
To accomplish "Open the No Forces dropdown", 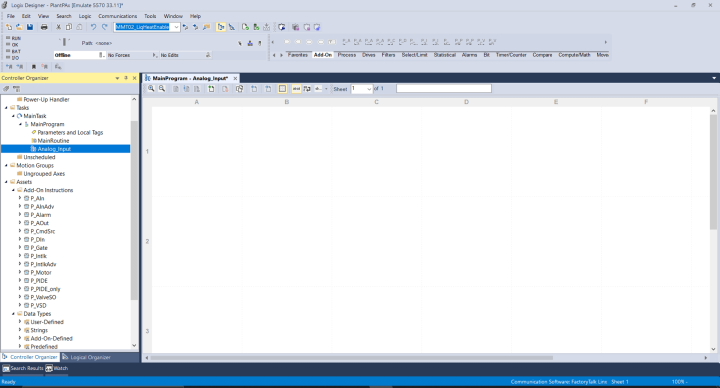I will click(154, 55).
